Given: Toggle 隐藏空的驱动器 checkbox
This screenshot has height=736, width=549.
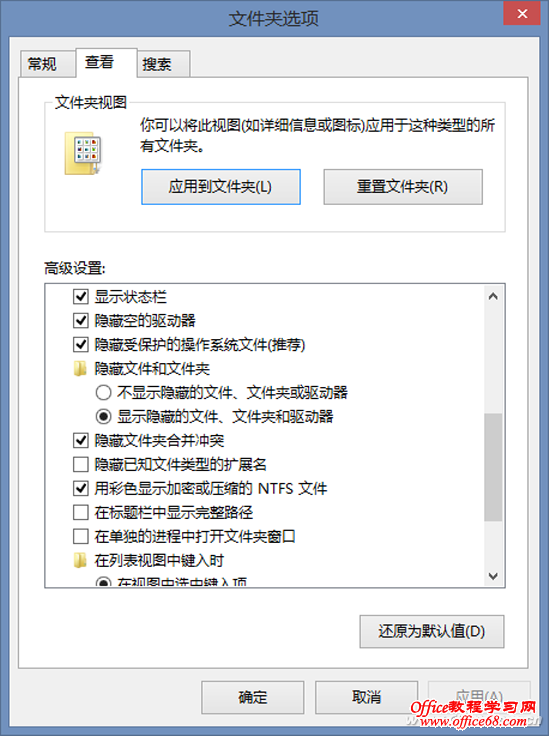Looking at the screenshot, I should coord(81,321).
